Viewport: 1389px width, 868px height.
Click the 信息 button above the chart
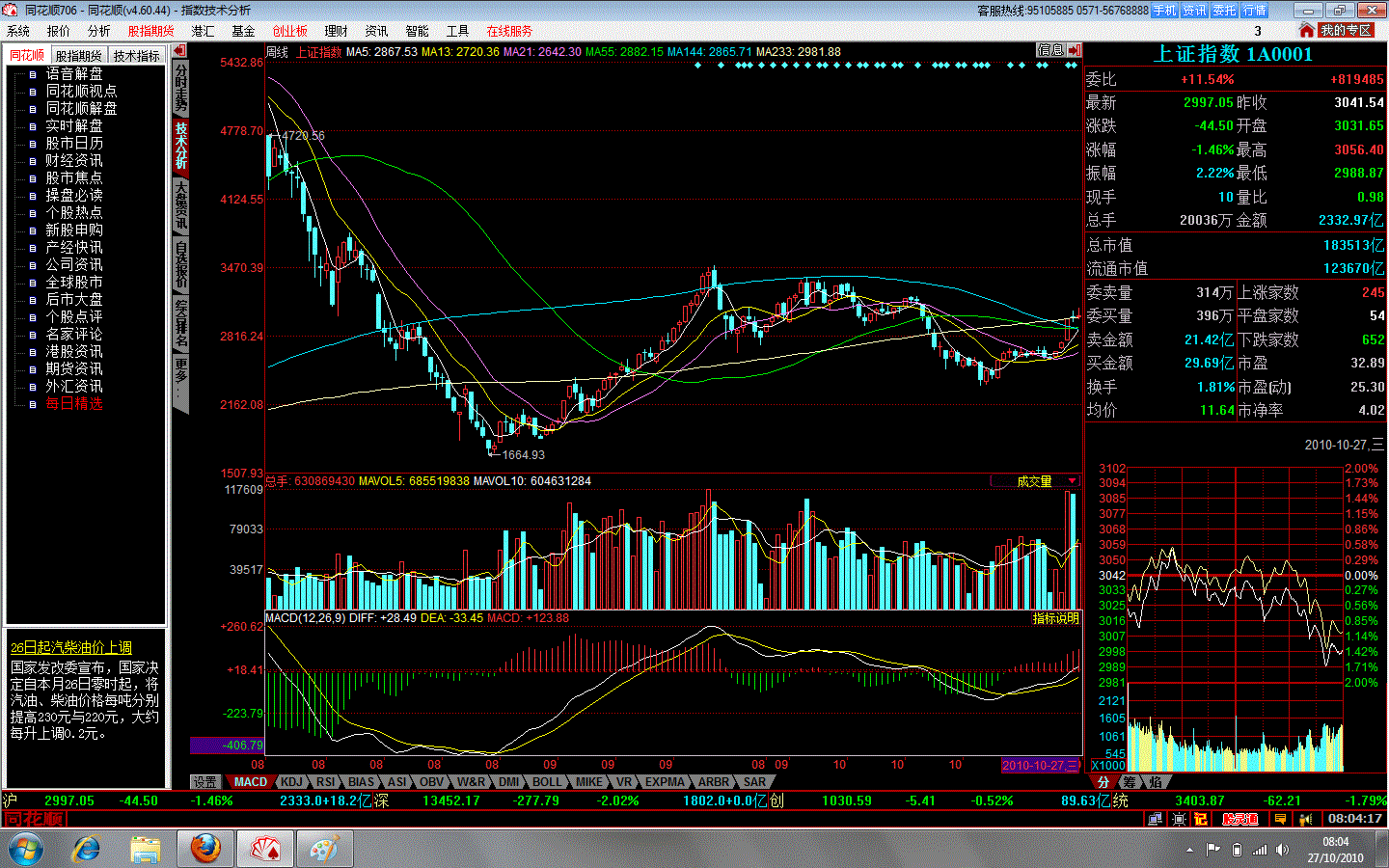coord(1050,50)
